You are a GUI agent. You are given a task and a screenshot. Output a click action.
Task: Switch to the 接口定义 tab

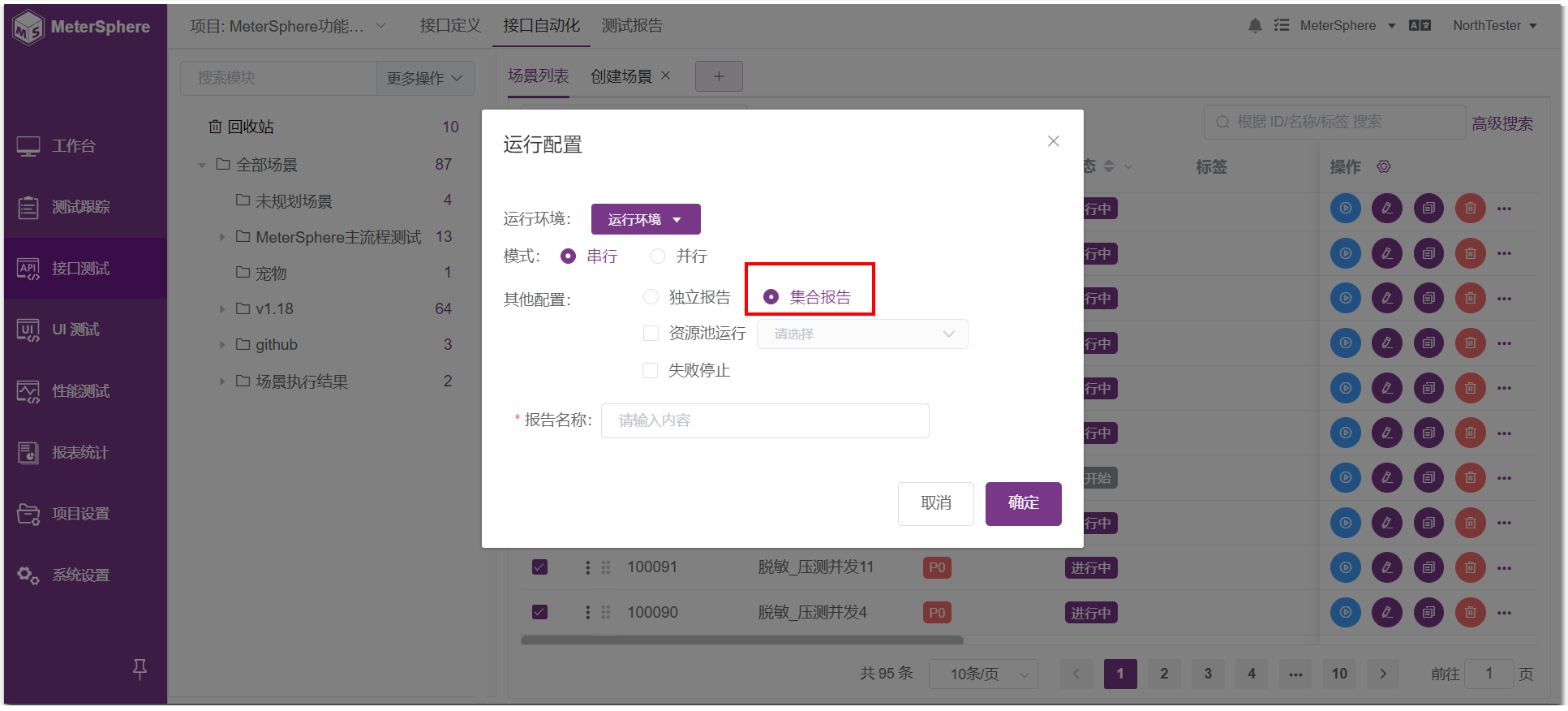(450, 26)
